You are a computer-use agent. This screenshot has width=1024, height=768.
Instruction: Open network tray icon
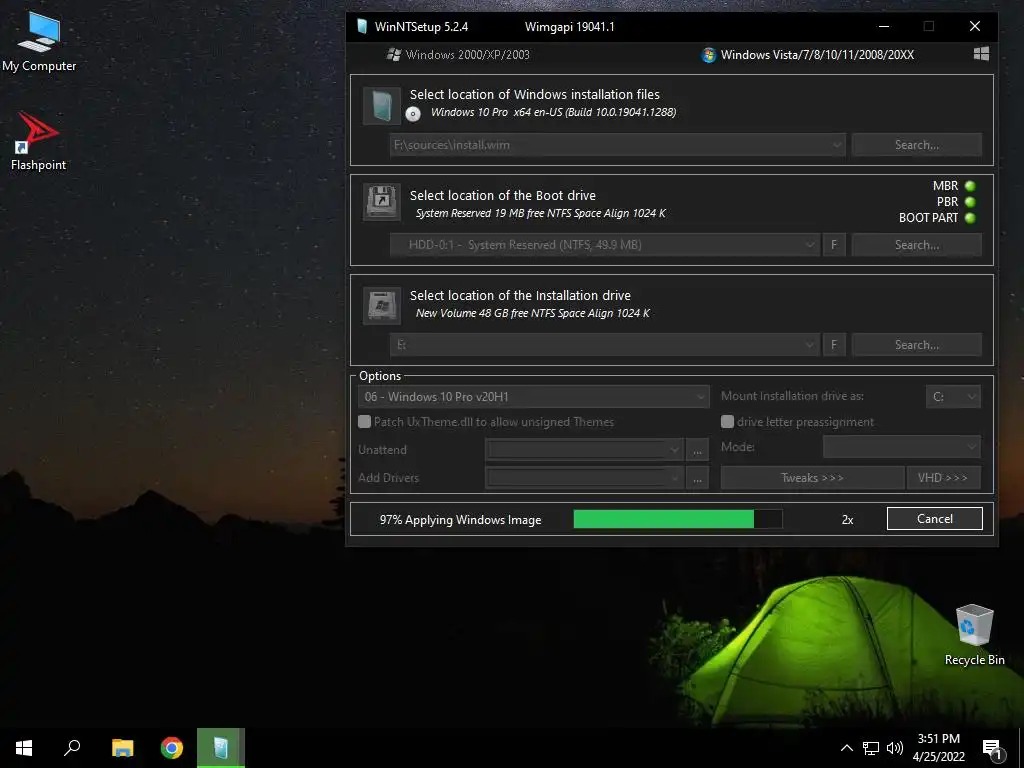(x=871, y=748)
